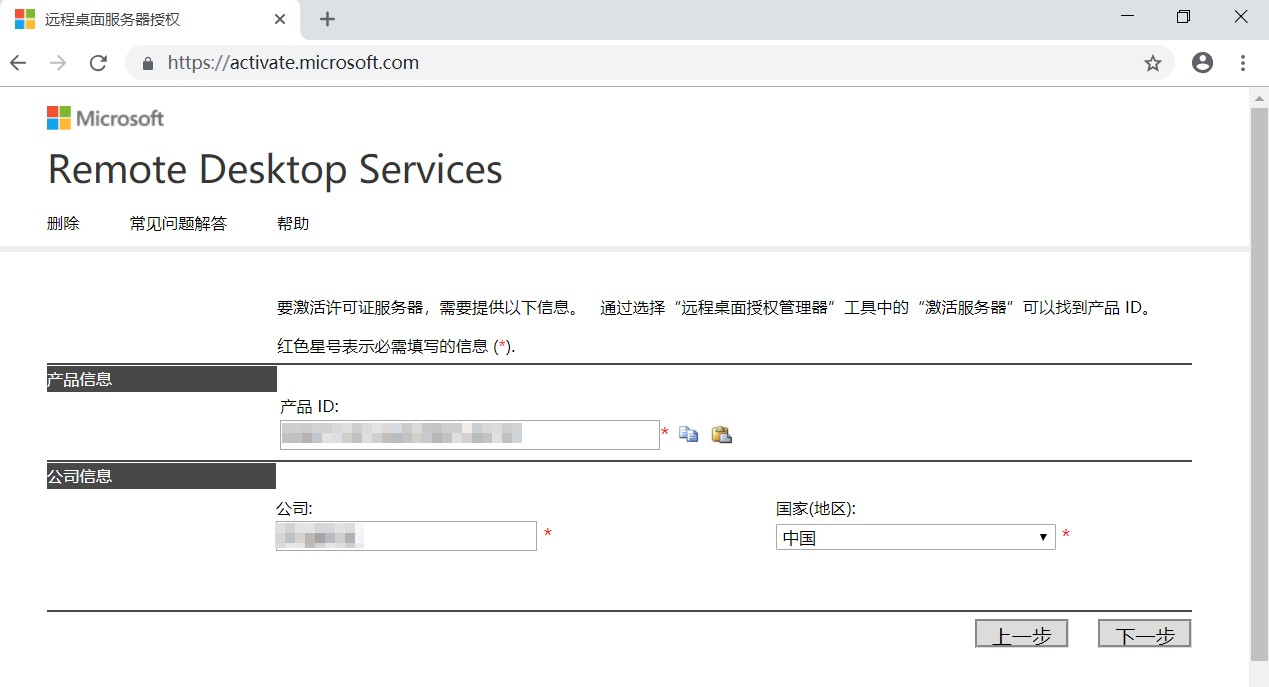Click the 公司: label

[x=294, y=508]
